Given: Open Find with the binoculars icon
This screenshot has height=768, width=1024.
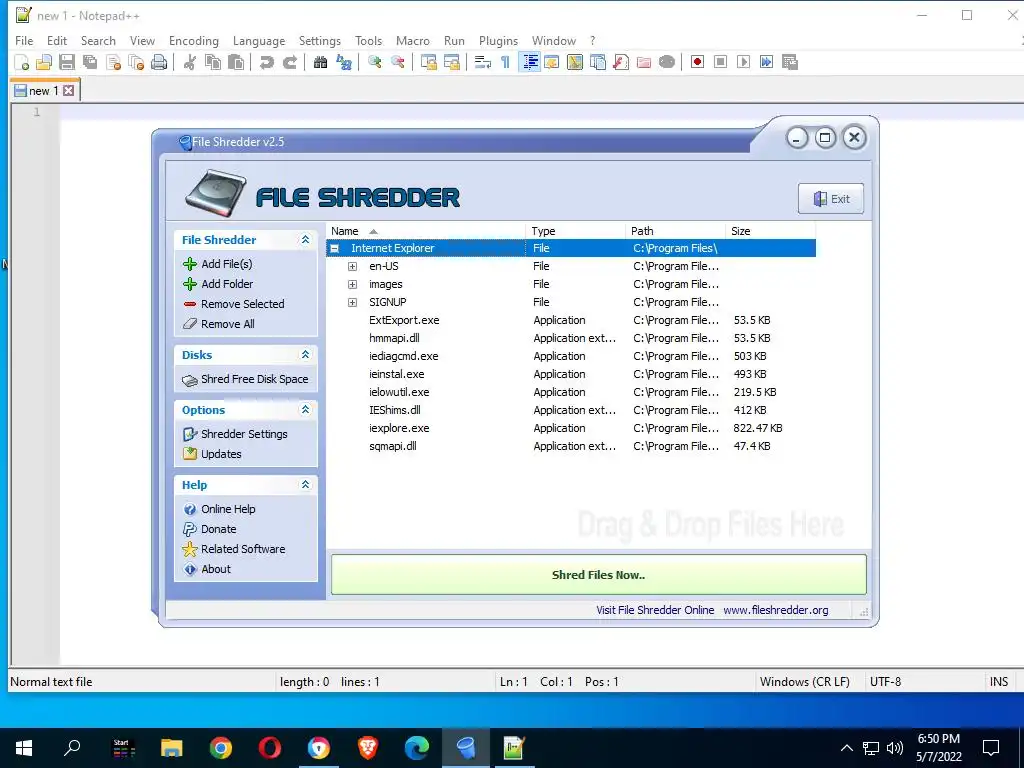Looking at the screenshot, I should pos(320,62).
